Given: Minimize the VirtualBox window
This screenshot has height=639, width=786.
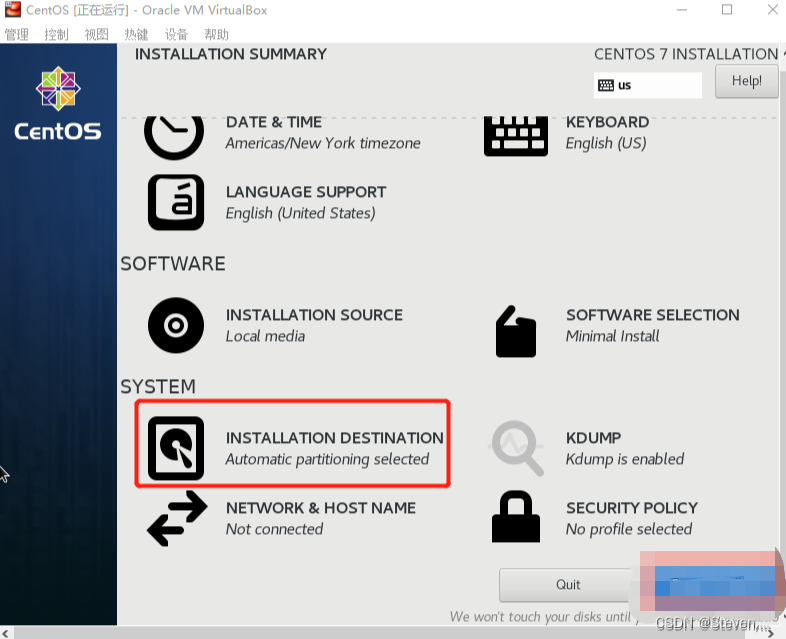Looking at the screenshot, I should [x=682, y=10].
